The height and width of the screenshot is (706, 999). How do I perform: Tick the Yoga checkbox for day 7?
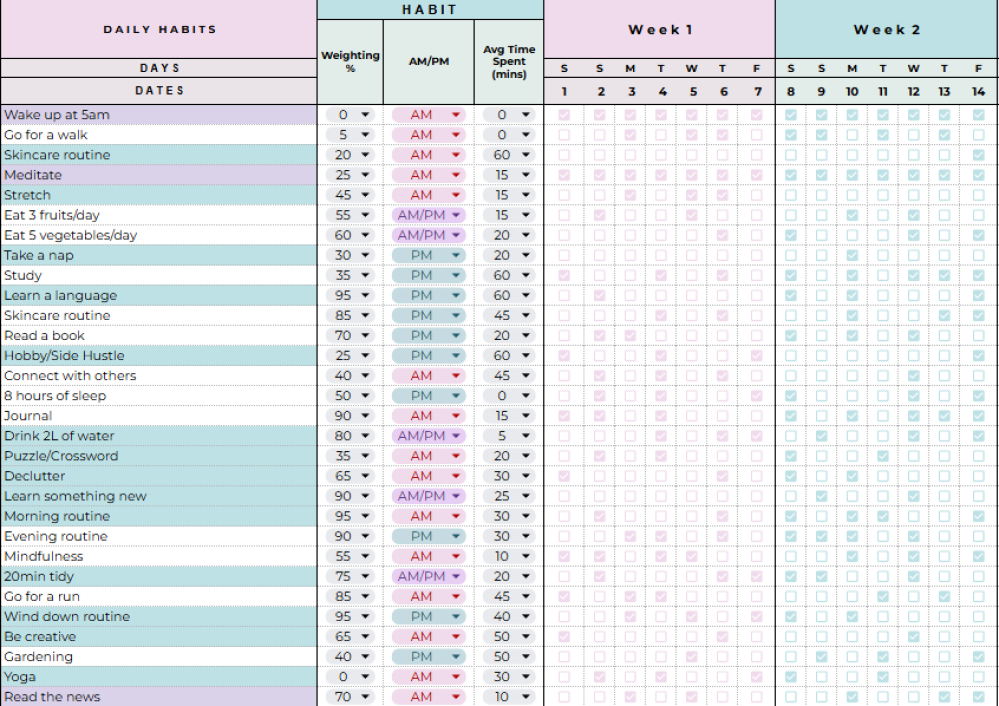pos(756,677)
